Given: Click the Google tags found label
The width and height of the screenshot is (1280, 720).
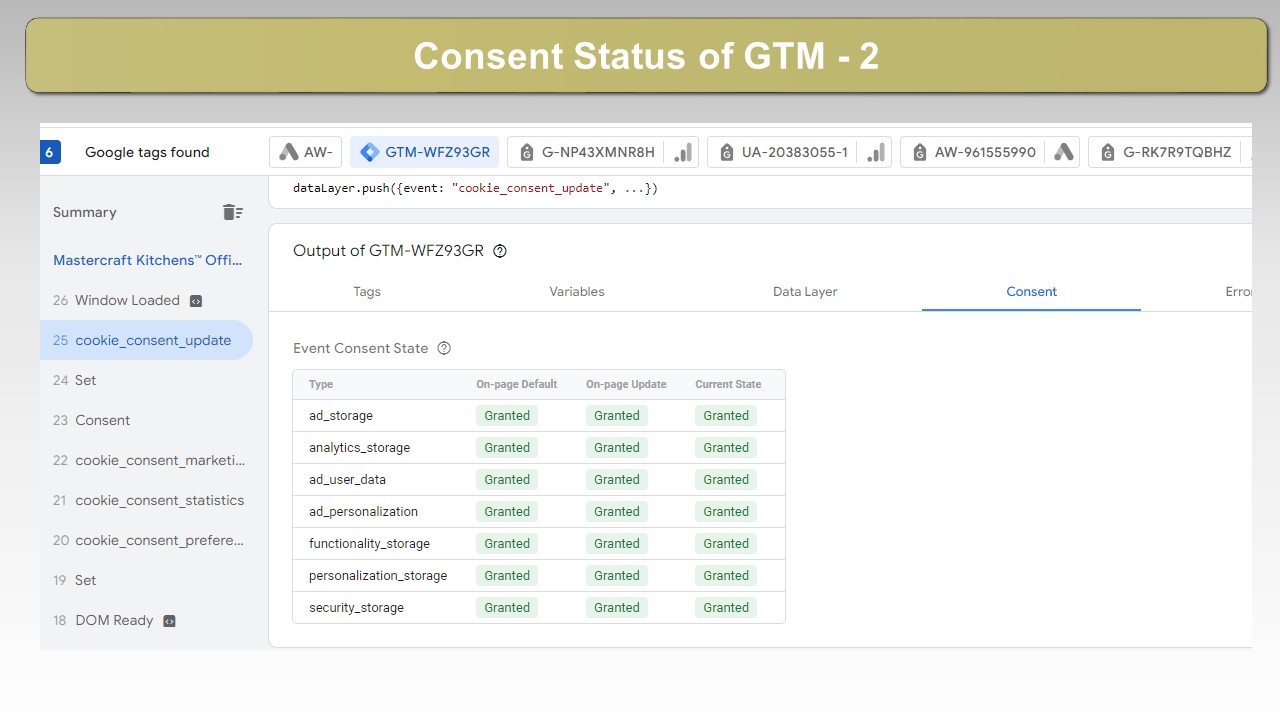Looking at the screenshot, I should pos(147,152).
